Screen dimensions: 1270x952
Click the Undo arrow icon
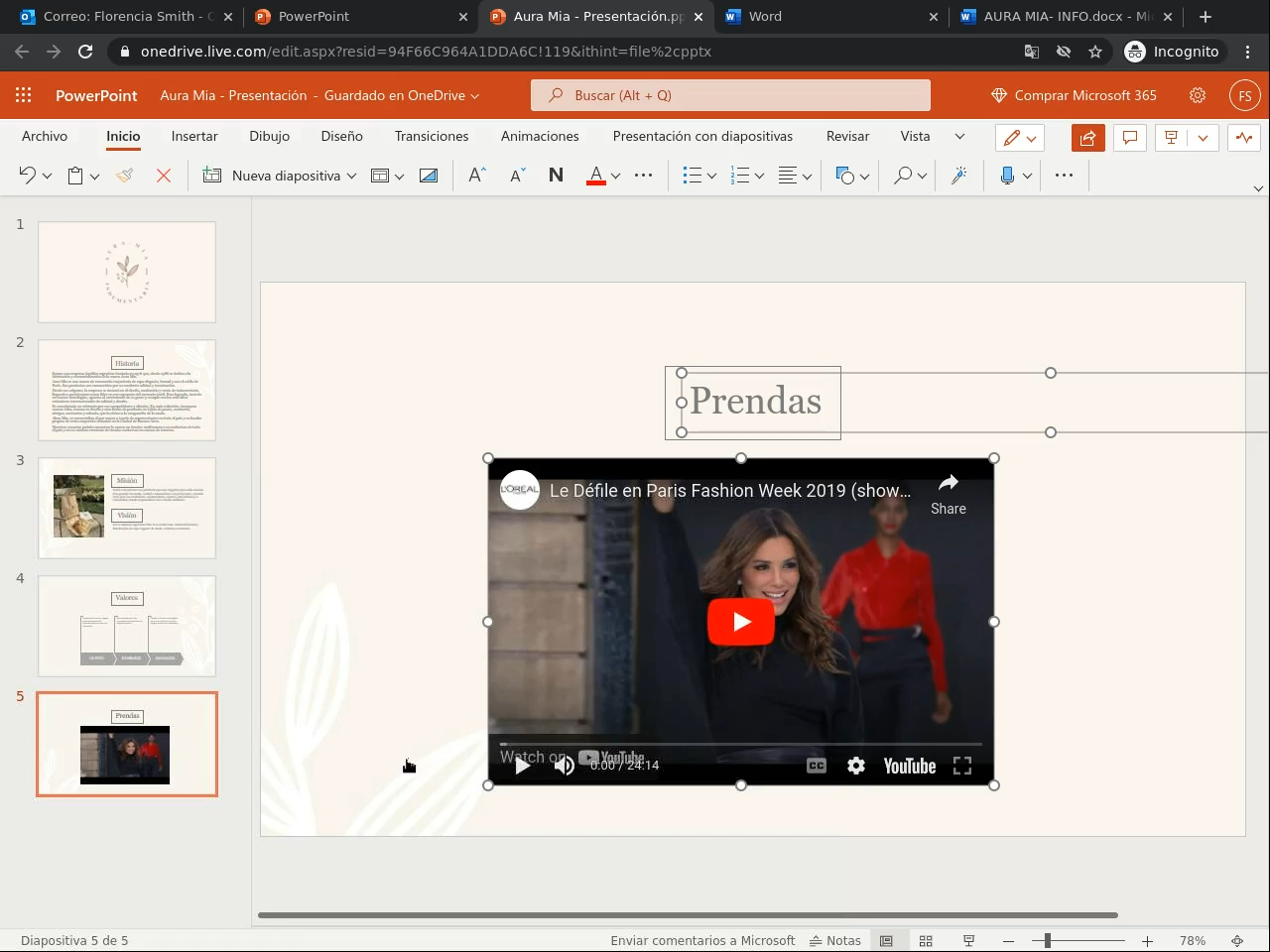coord(27,176)
